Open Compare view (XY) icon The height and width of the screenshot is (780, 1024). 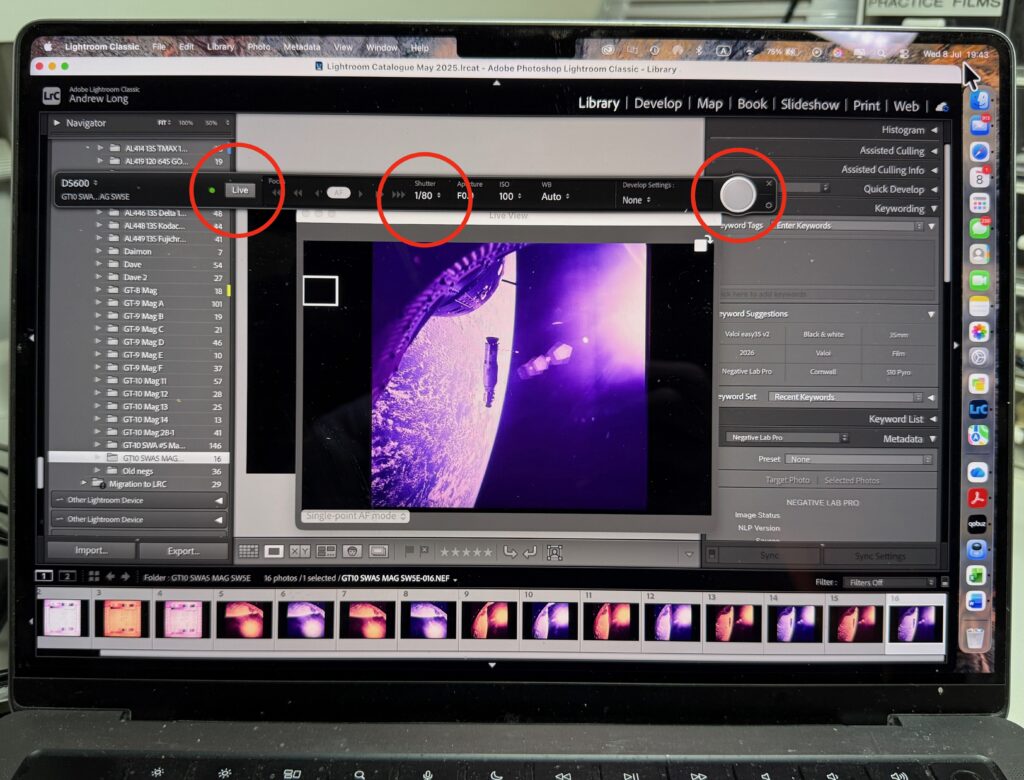pyautogui.click(x=300, y=551)
